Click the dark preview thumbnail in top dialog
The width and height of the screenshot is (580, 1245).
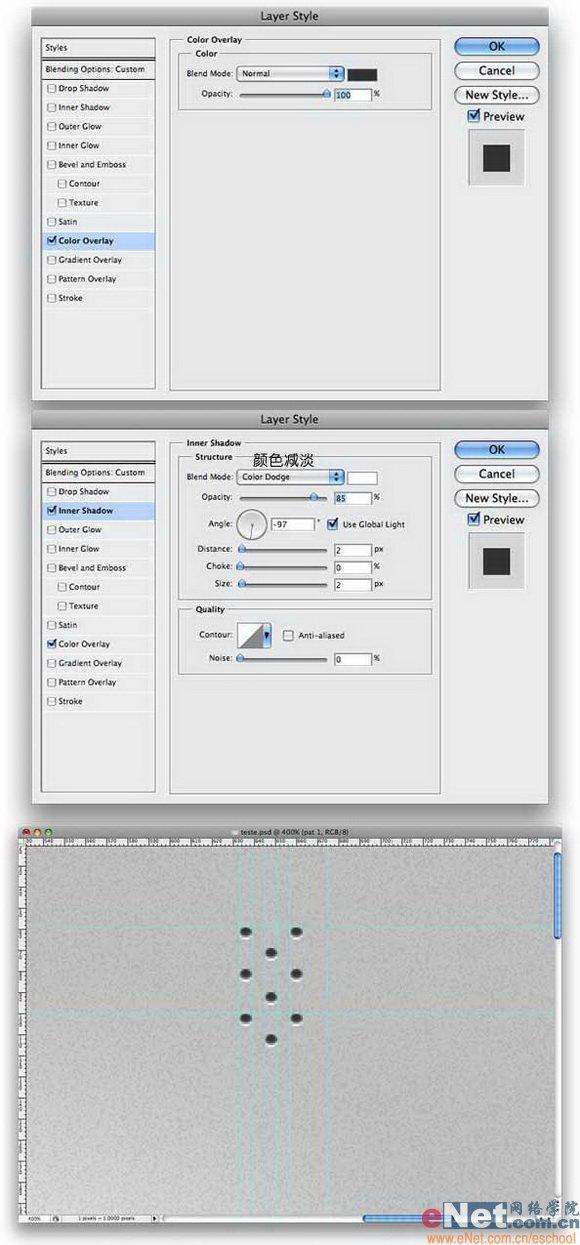(497, 157)
